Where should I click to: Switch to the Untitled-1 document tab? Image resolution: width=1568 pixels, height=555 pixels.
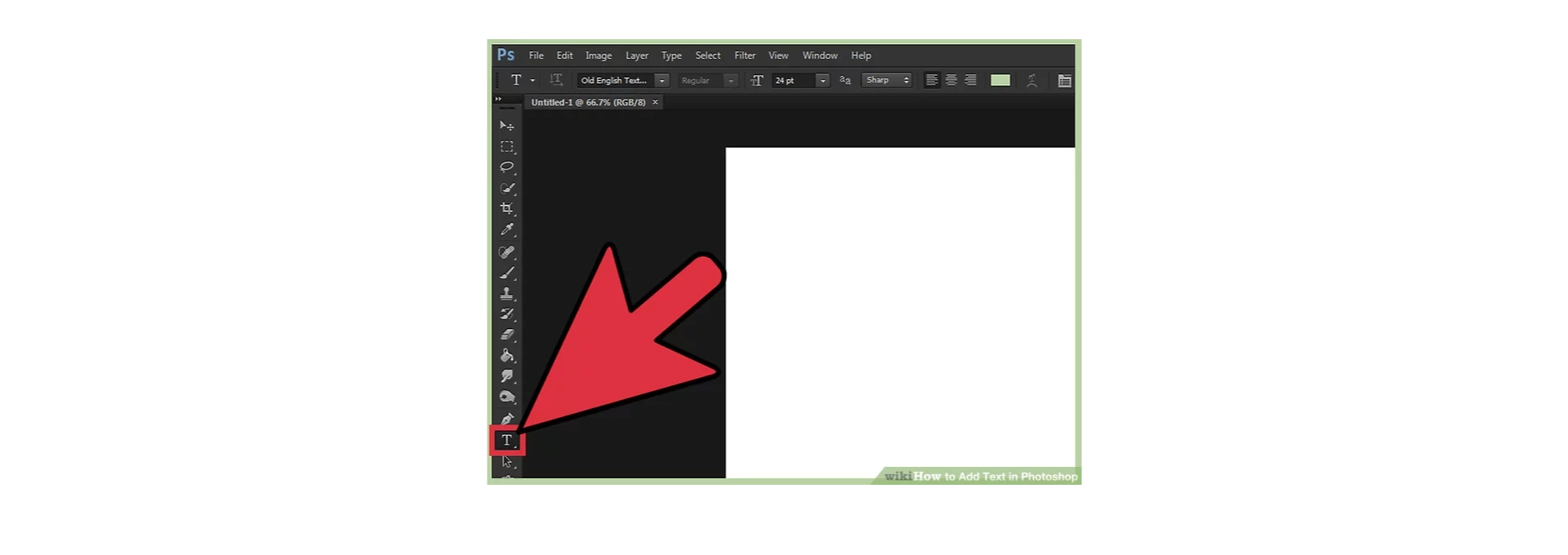coord(588,102)
